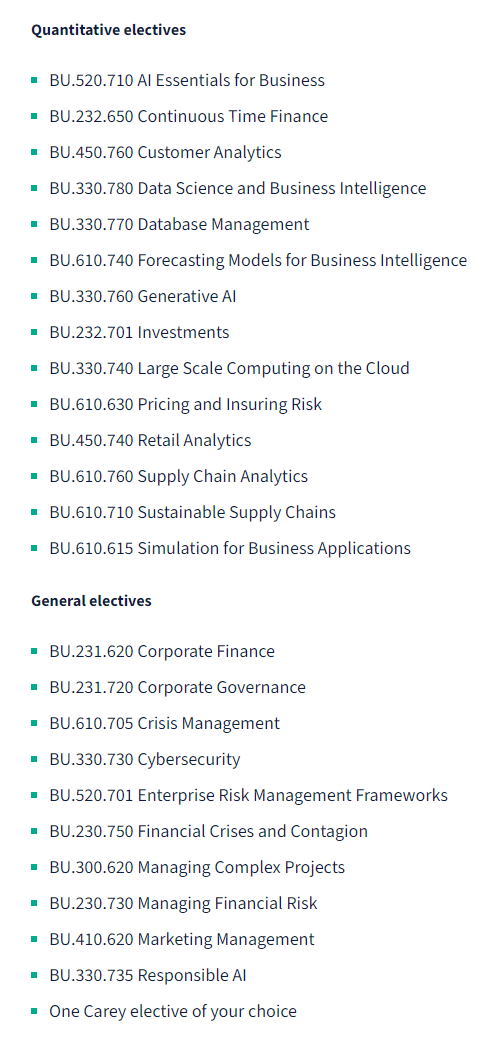Select BU.232.701 Investments listing
Viewport: 503px width, 1050px height.
coord(139,333)
